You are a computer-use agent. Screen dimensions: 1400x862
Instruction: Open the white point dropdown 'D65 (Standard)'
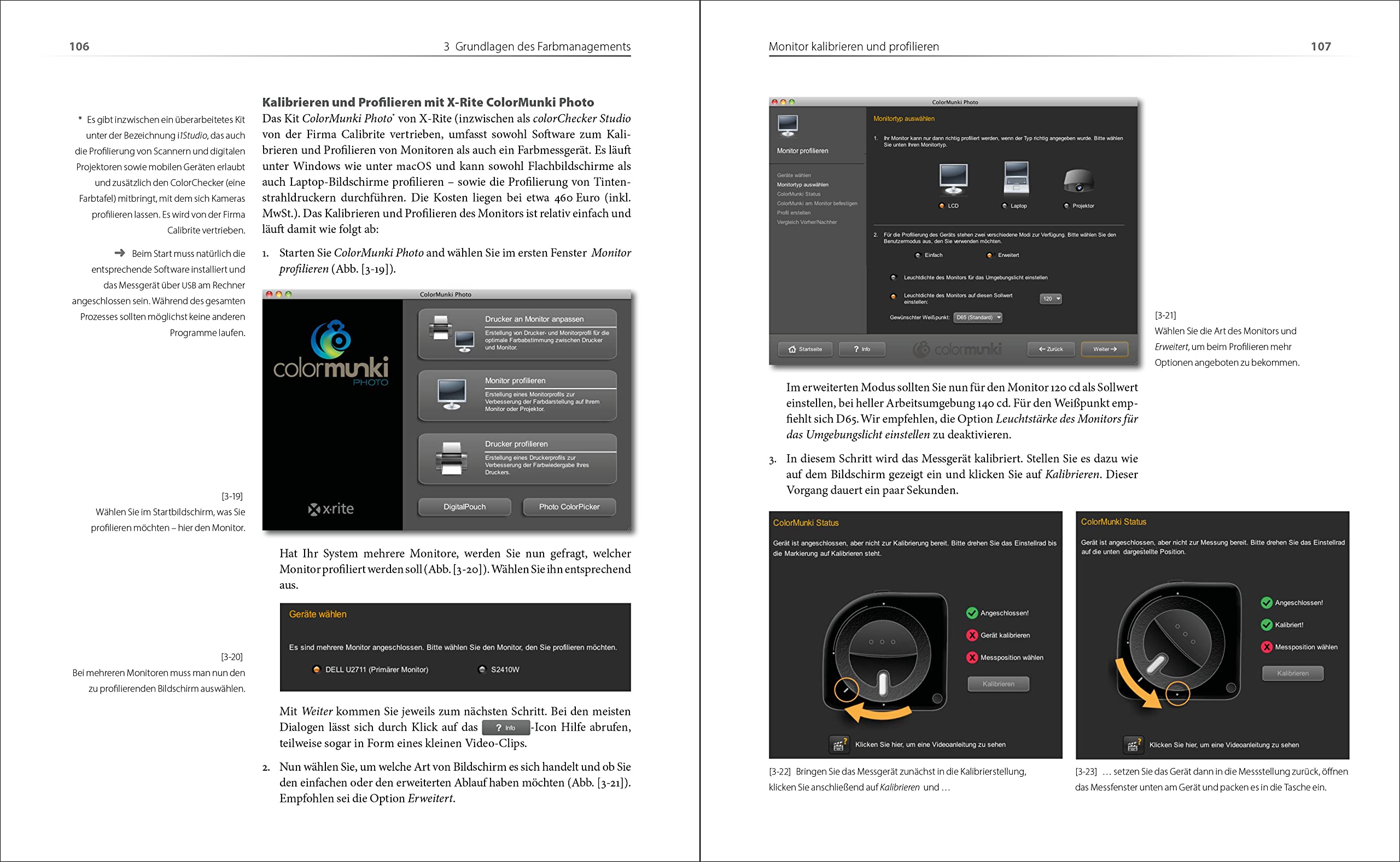(977, 318)
